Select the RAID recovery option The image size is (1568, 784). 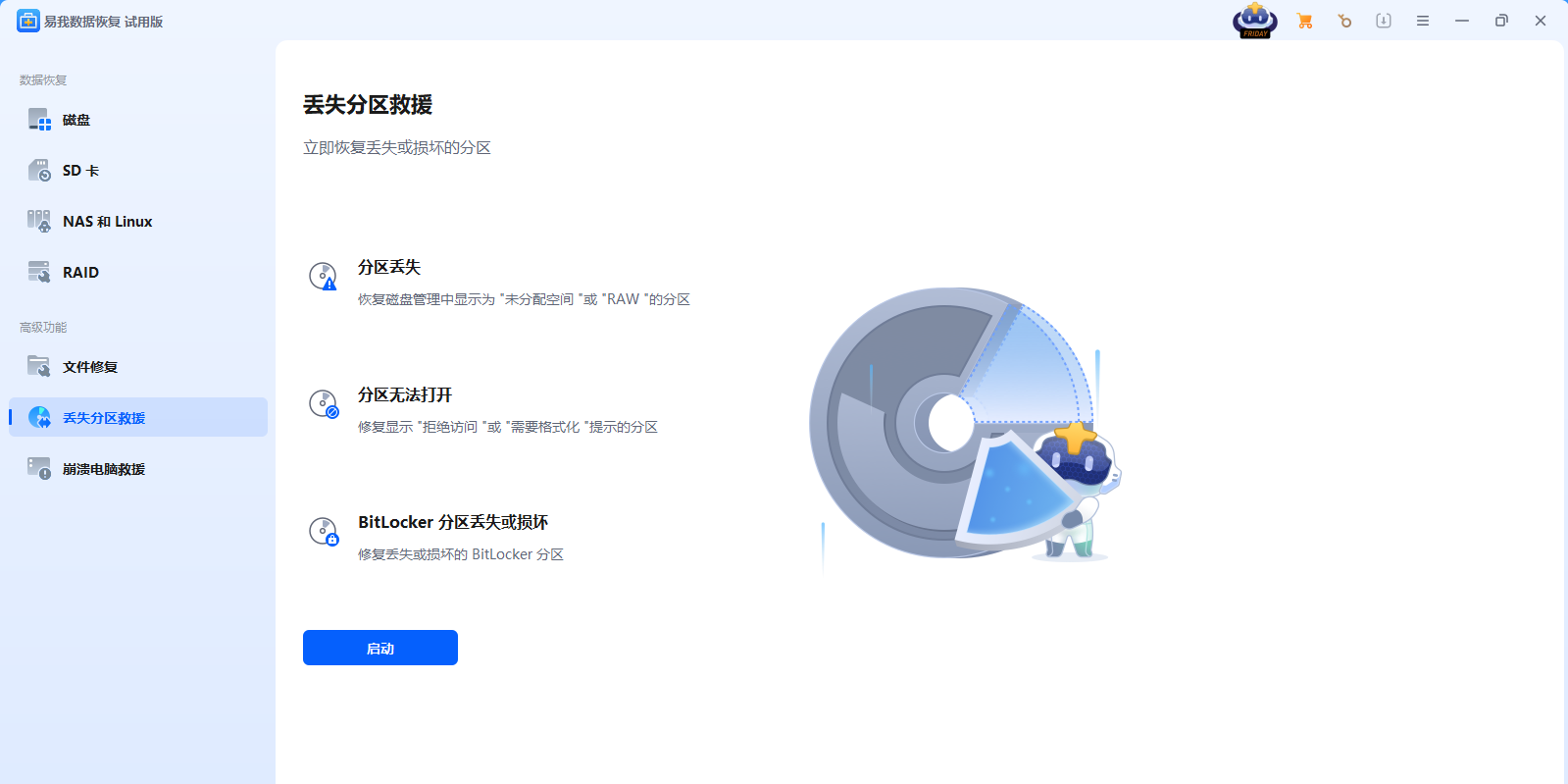tap(138, 273)
